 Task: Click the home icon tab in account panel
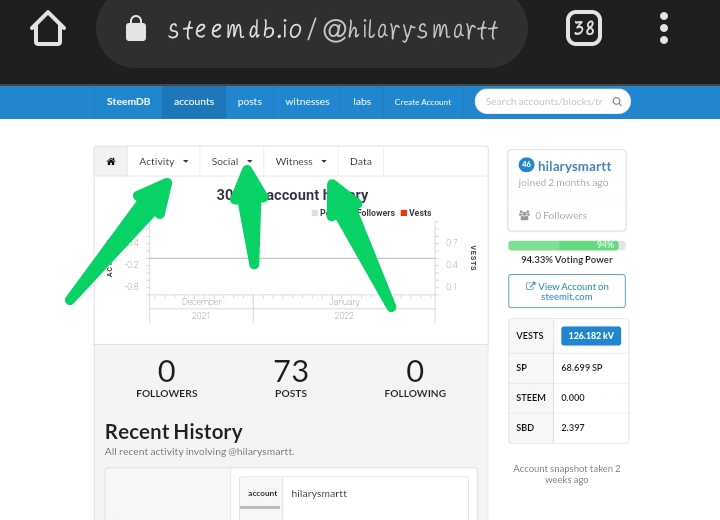click(111, 161)
